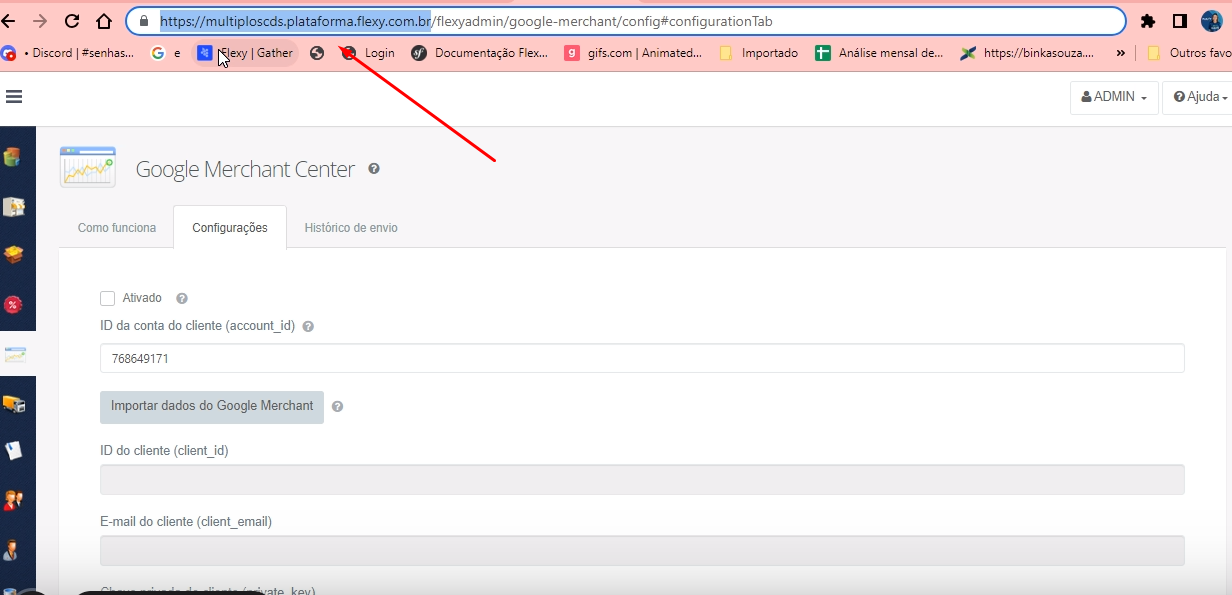Click the colored cubes sidebar icon
Viewport: 1232px width, 595px height.
(x=13, y=157)
